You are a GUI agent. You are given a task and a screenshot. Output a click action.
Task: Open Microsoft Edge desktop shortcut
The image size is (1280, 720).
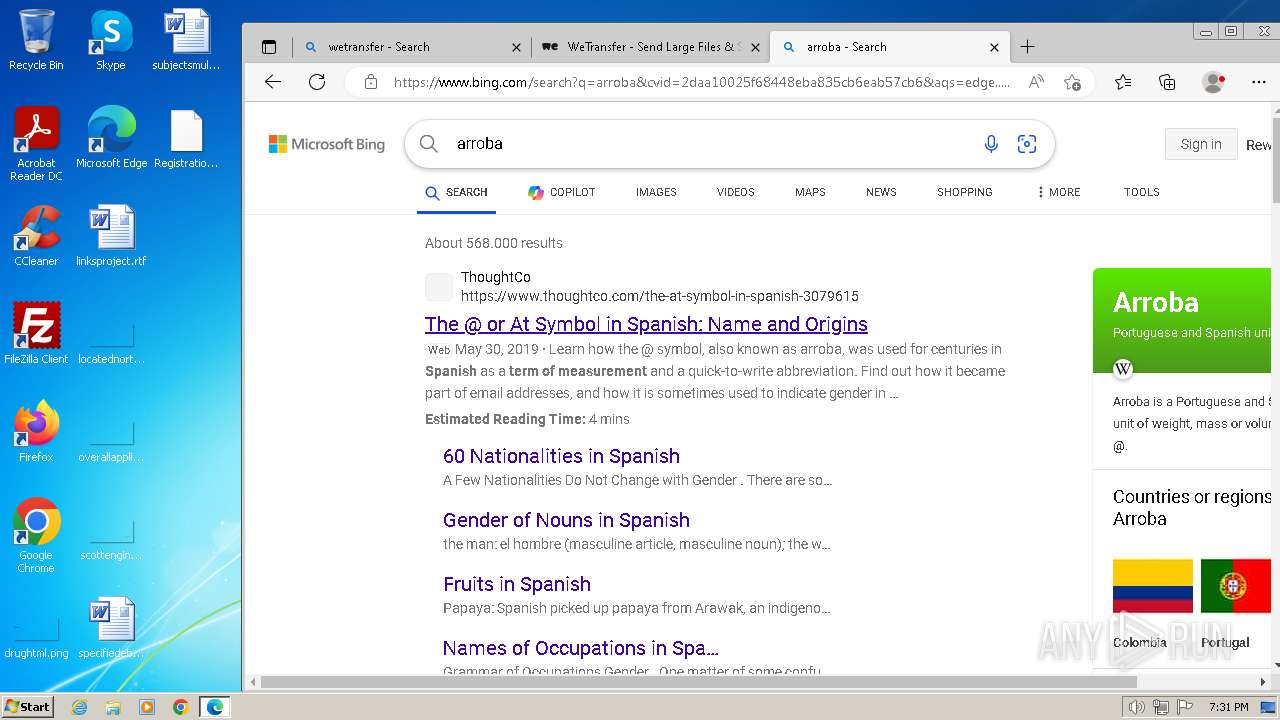point(111,138)
